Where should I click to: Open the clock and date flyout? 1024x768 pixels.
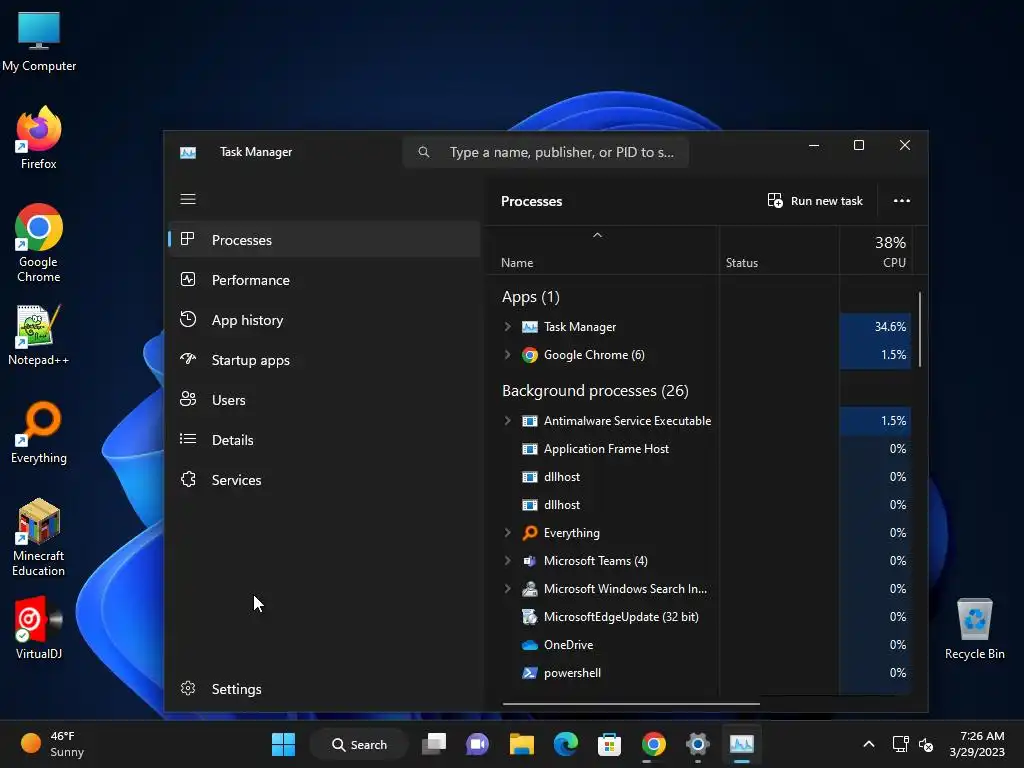pyautogui.click(x=977, y=744)
